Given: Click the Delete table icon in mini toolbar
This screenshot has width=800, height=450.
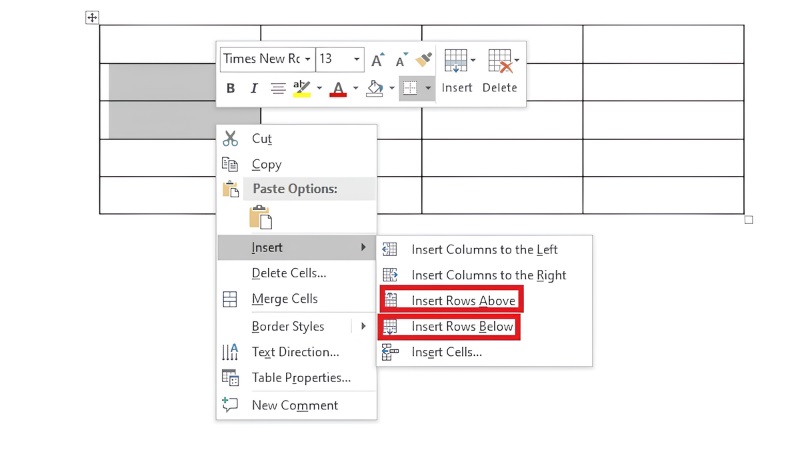Looking at the screenshot, I should coord(500,61).
